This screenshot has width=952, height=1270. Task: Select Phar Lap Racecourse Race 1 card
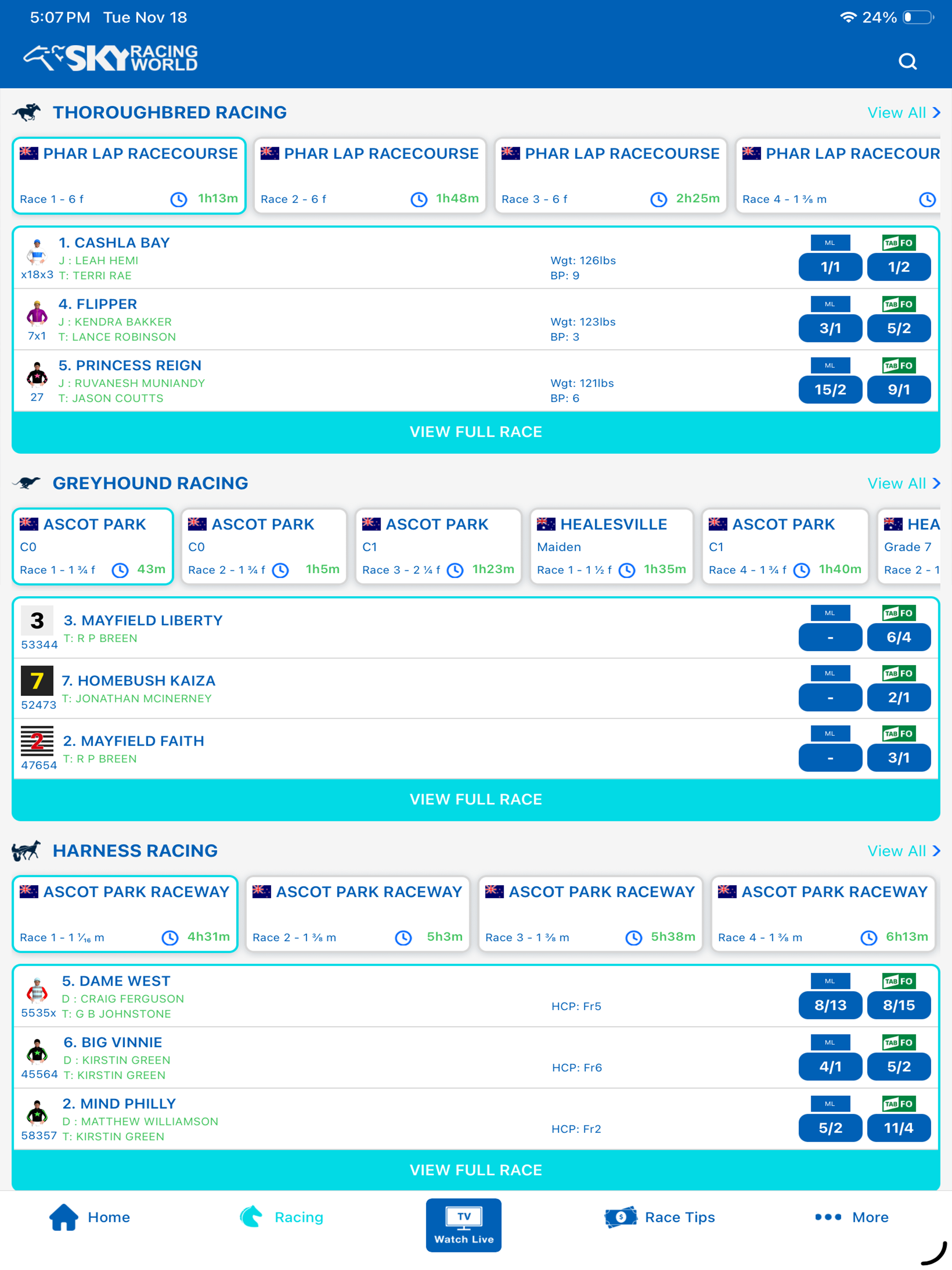pos(129,176)
